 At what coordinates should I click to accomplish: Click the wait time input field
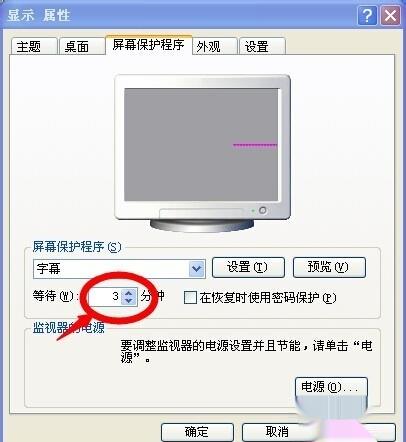105,296
